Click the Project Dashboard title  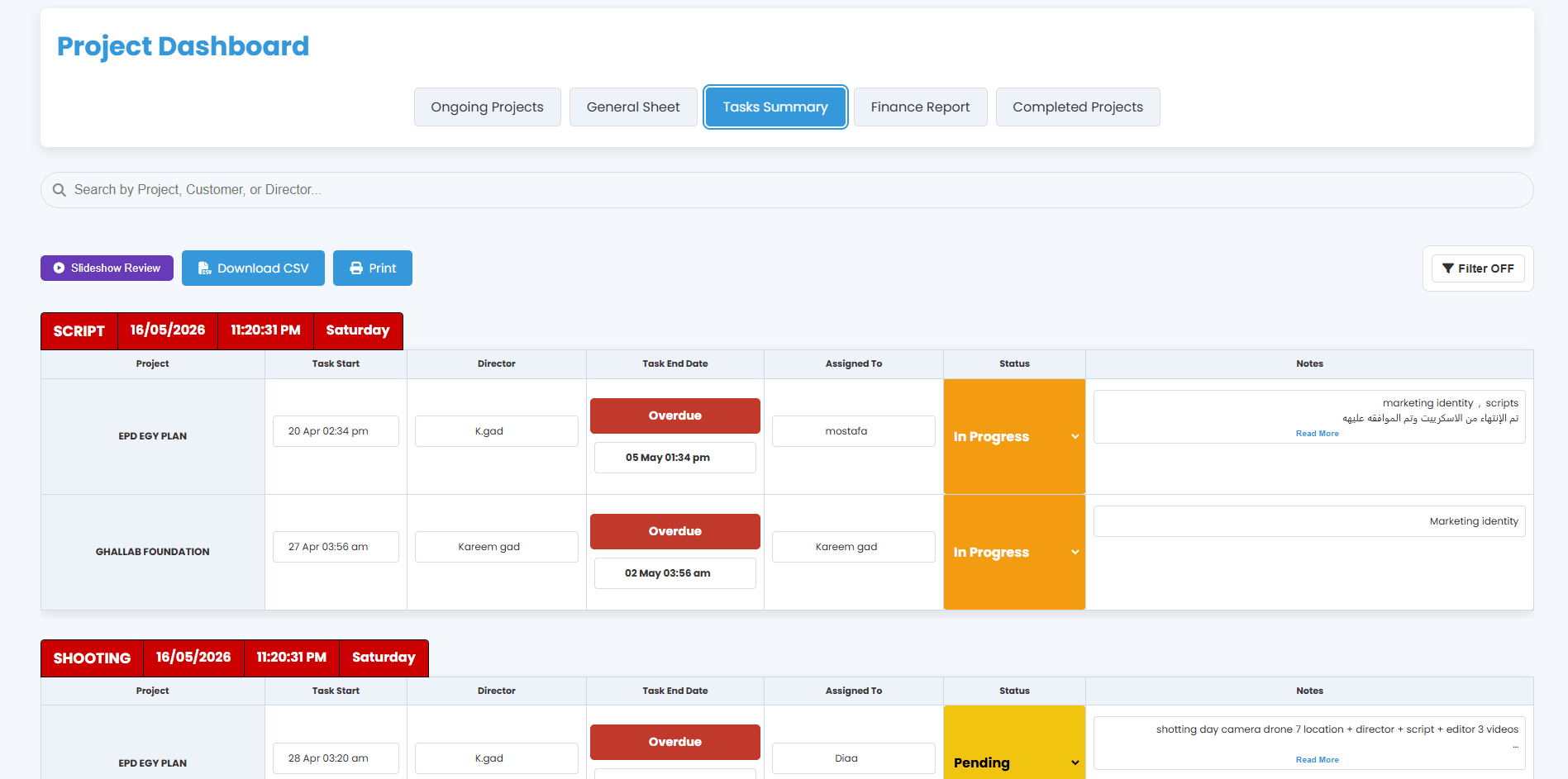coord(183,46)
